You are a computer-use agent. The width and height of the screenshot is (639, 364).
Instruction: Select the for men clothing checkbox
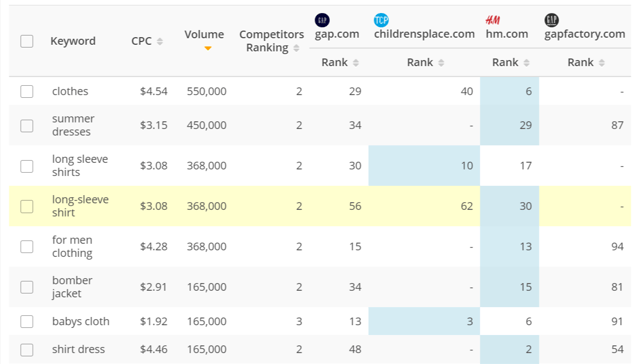click(x=27, y=247)
